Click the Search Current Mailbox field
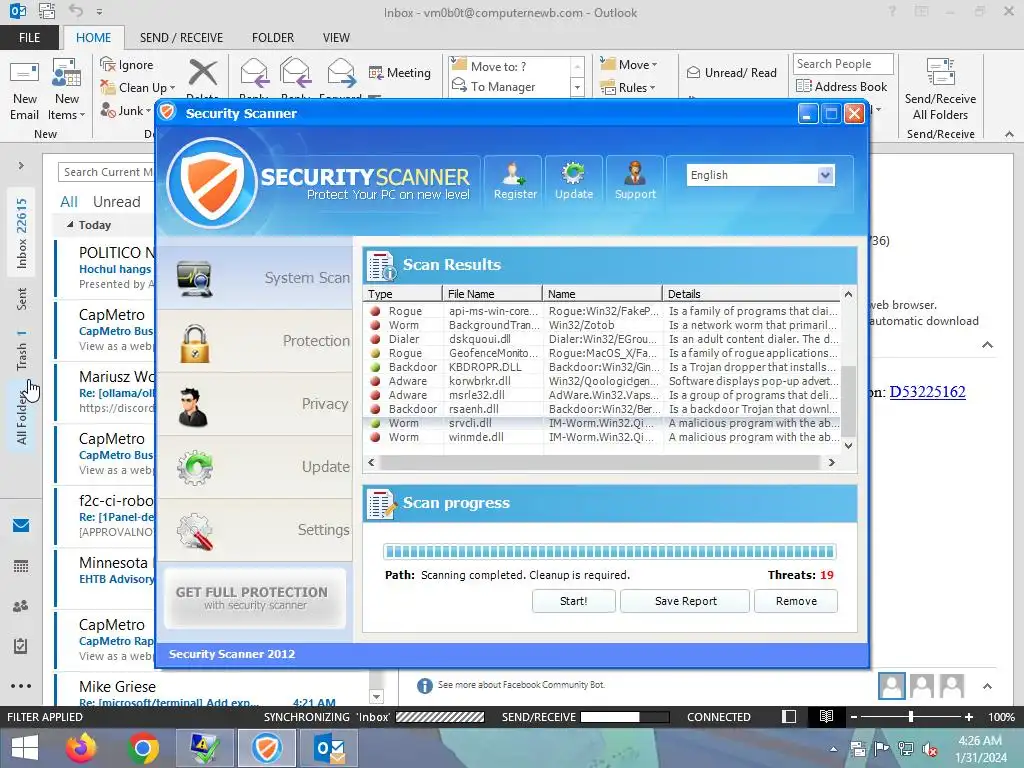 pos(106,172)
